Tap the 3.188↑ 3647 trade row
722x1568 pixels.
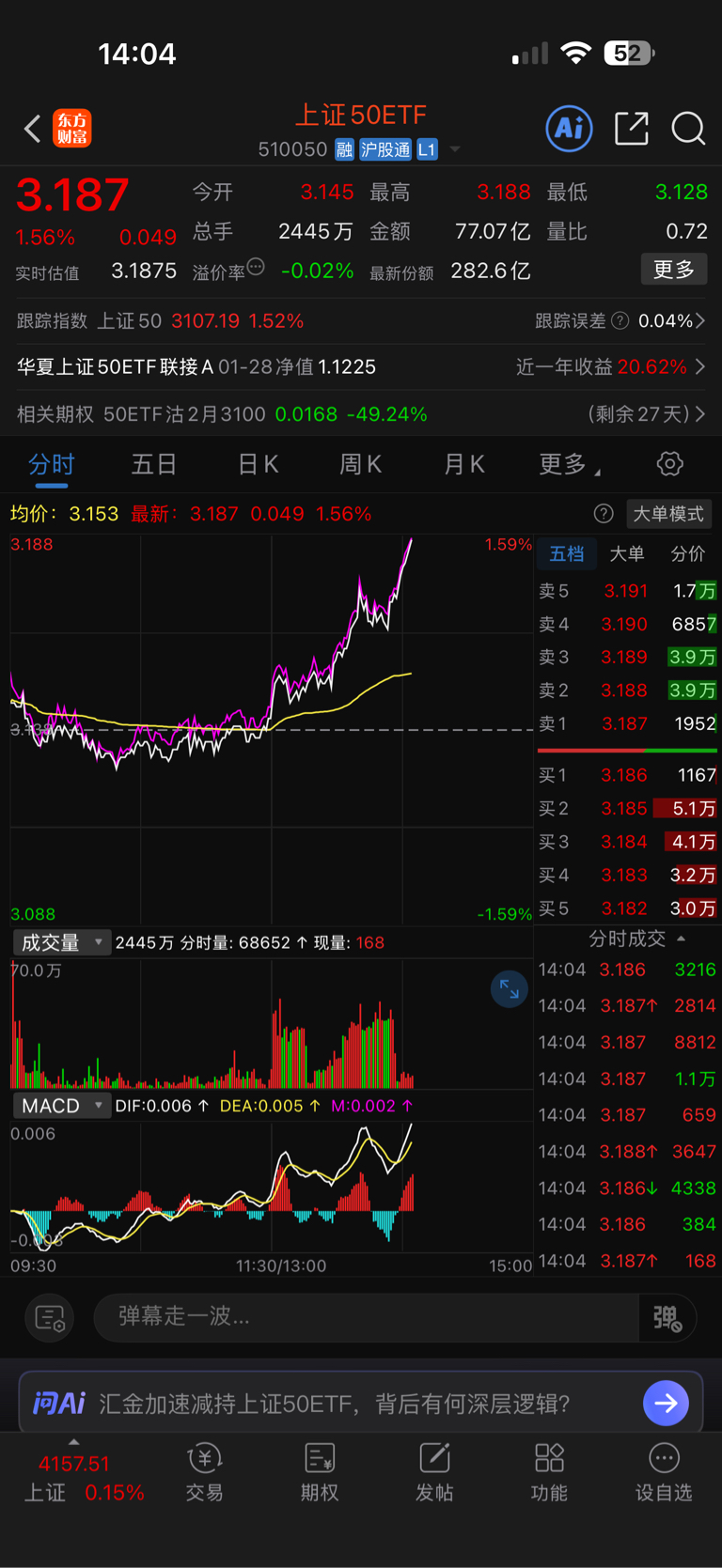click(627, 1151)
